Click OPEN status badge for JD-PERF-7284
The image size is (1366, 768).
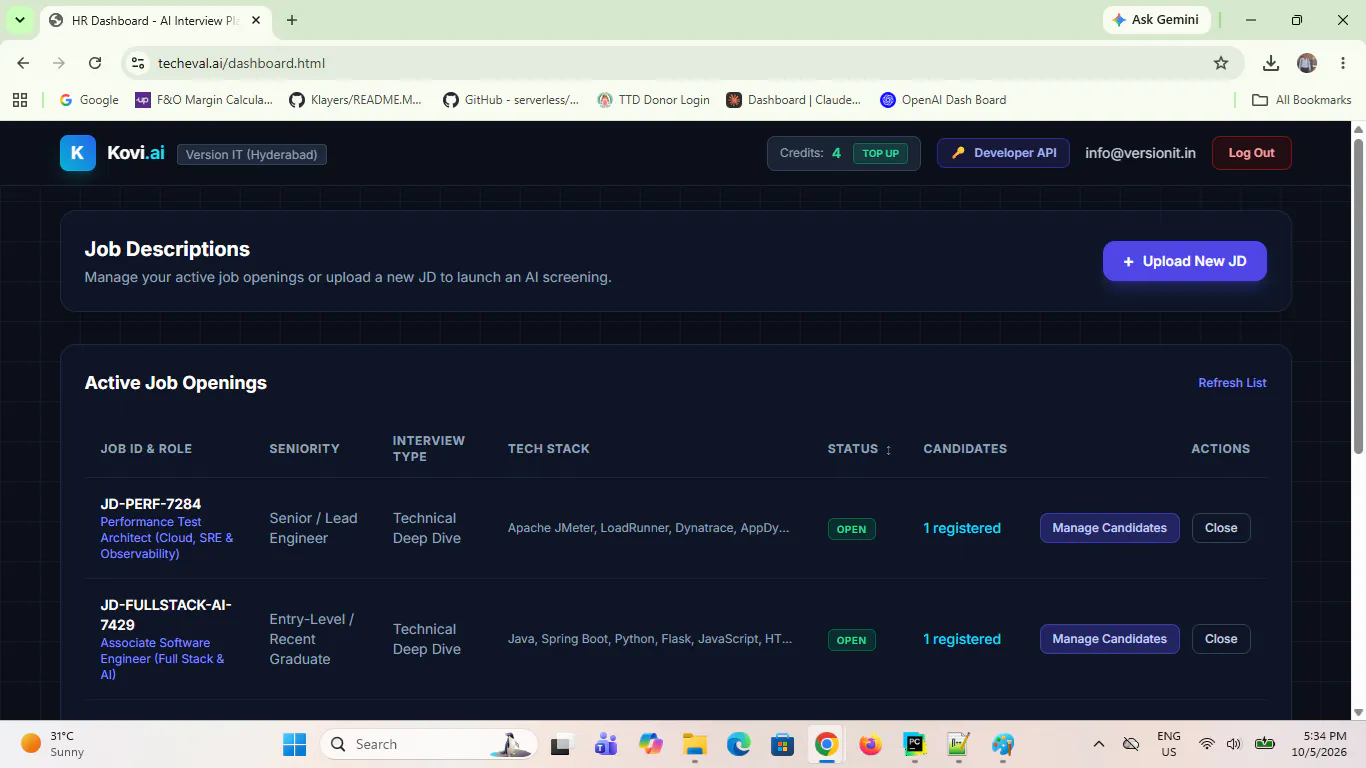click(851, 529)
